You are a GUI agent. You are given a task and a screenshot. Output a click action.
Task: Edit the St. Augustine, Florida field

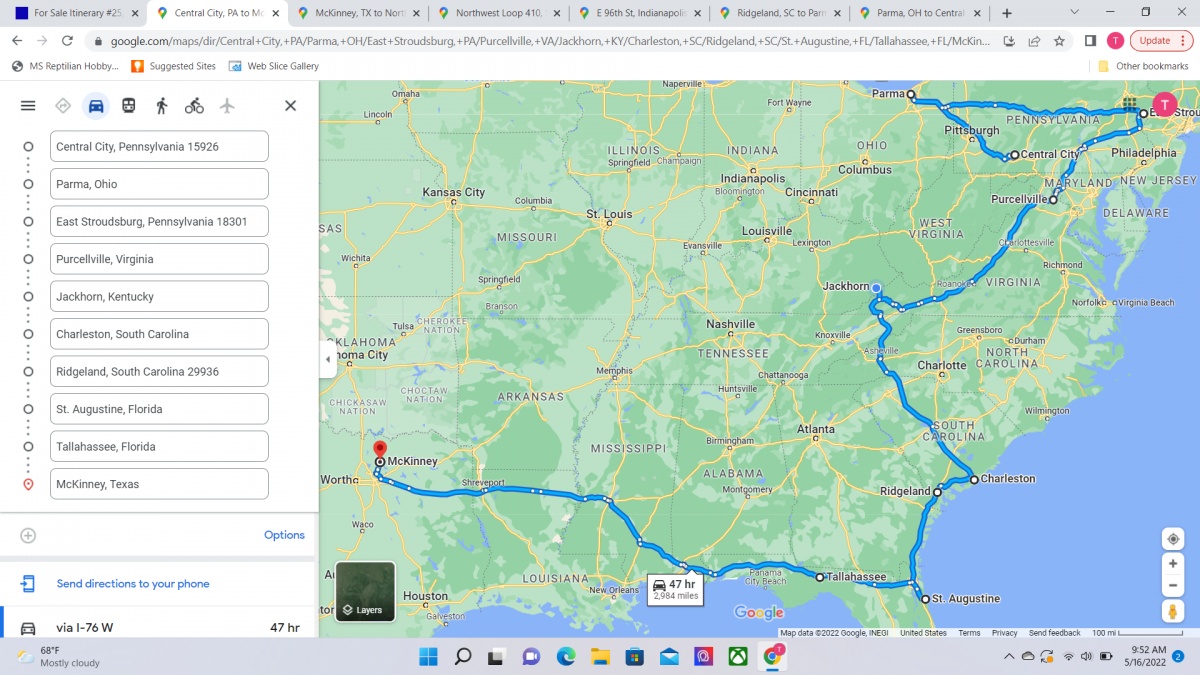tap(159, 409)
